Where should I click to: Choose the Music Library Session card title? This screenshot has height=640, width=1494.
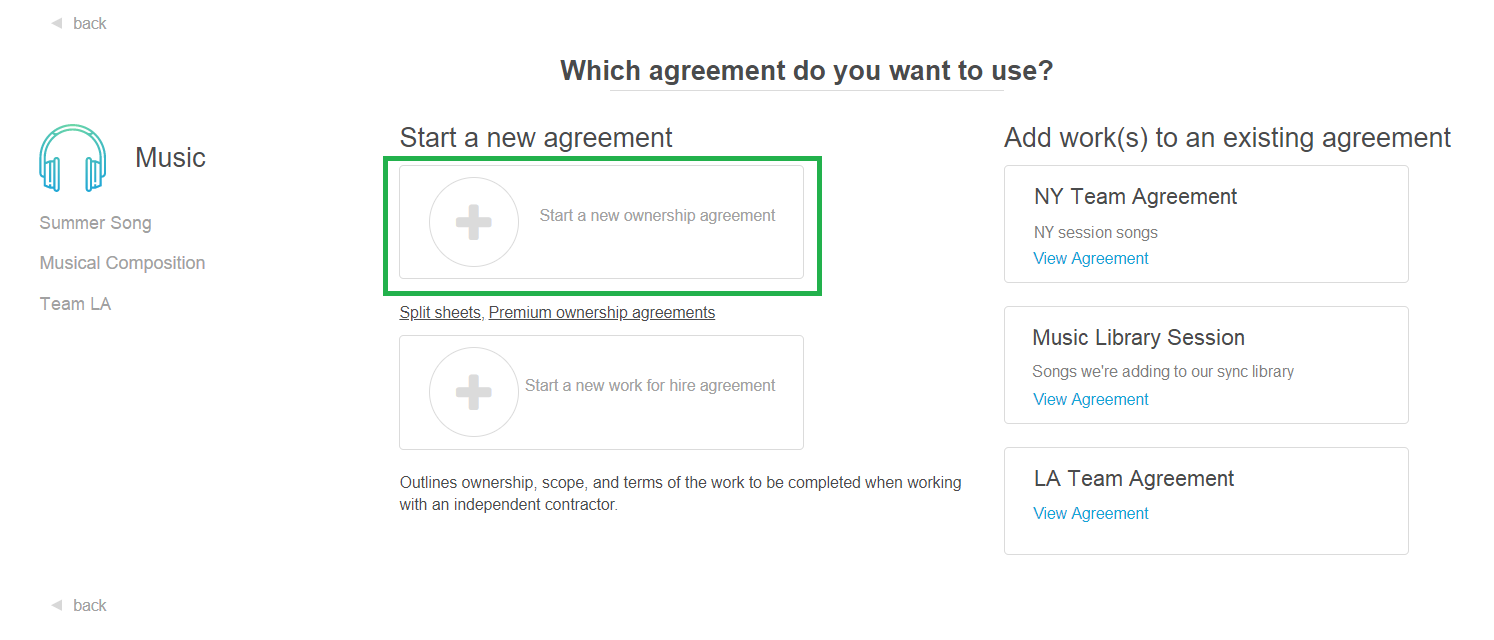click(1138, 338)
